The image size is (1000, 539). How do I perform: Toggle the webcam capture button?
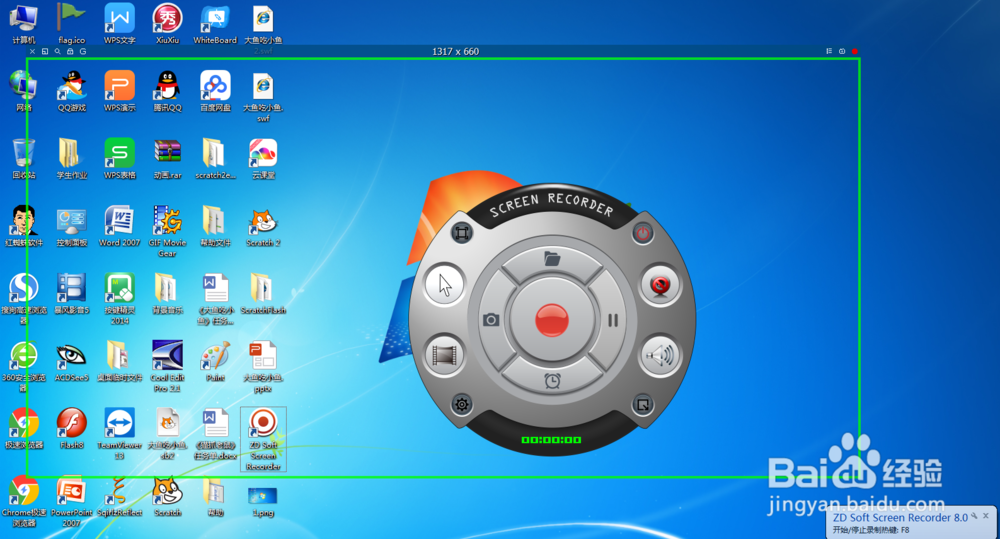pos(659,284)
